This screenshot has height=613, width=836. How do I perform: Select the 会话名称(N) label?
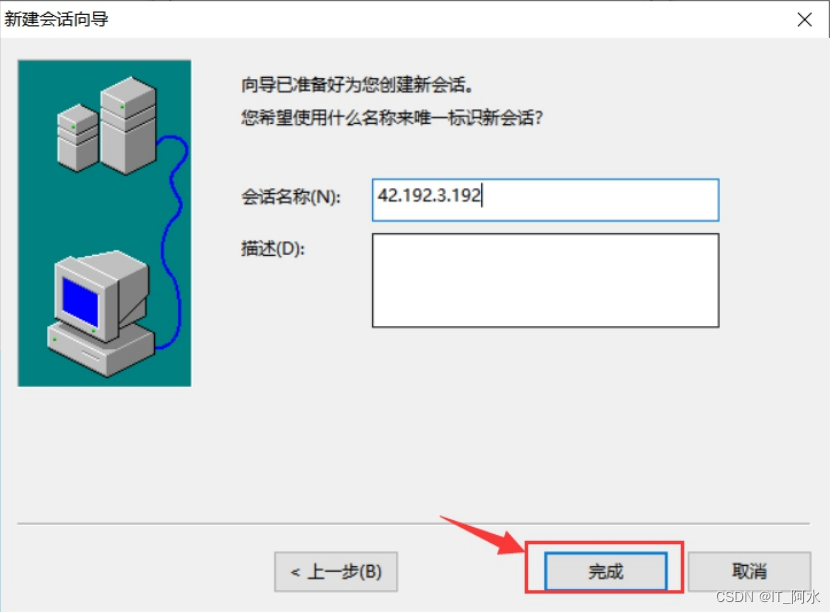click(291, 197)
